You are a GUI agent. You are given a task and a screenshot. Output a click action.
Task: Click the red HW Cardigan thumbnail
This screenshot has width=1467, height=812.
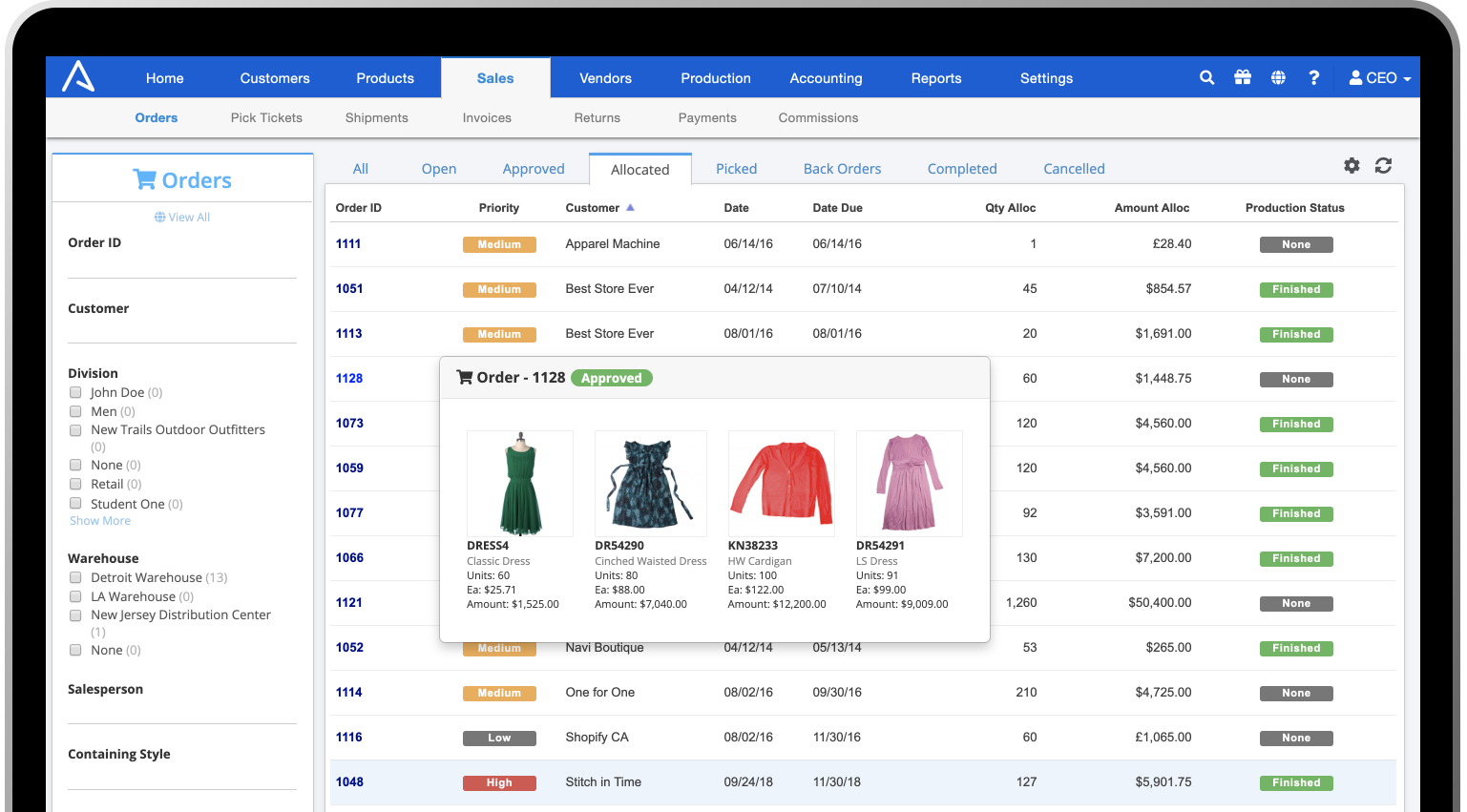[781, 483]
